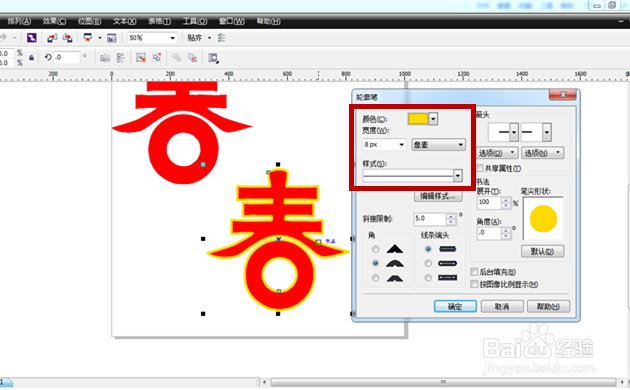Click the middle round line cap shape icon
This screenshot has height=390, width=630.
click(448, 263)
